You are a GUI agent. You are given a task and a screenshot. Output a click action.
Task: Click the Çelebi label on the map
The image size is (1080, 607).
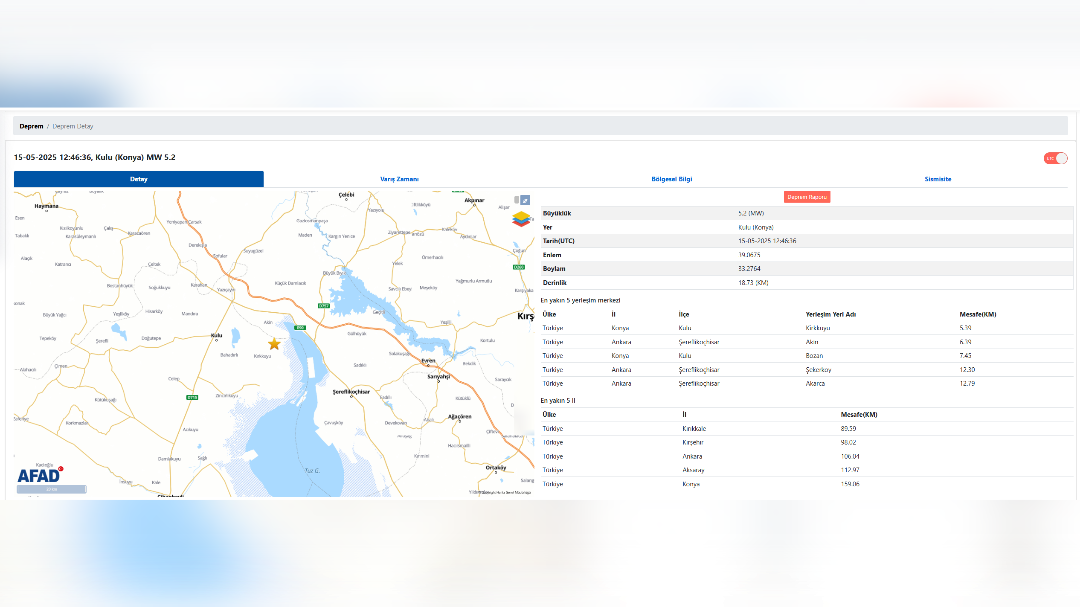tap(346, 194)
